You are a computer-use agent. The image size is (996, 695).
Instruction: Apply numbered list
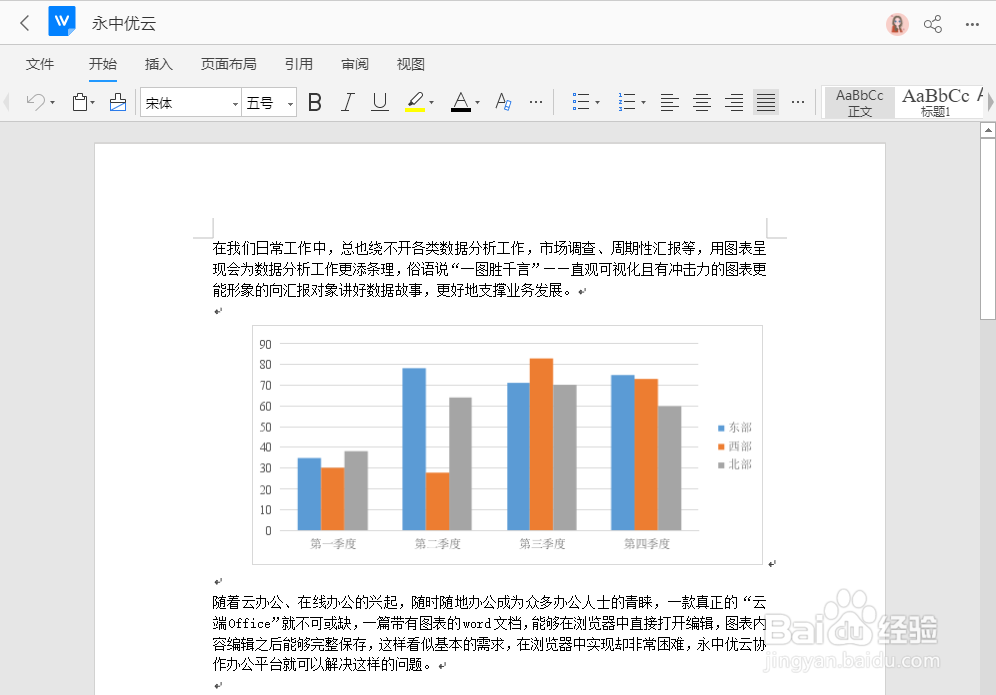pos(626,102)
